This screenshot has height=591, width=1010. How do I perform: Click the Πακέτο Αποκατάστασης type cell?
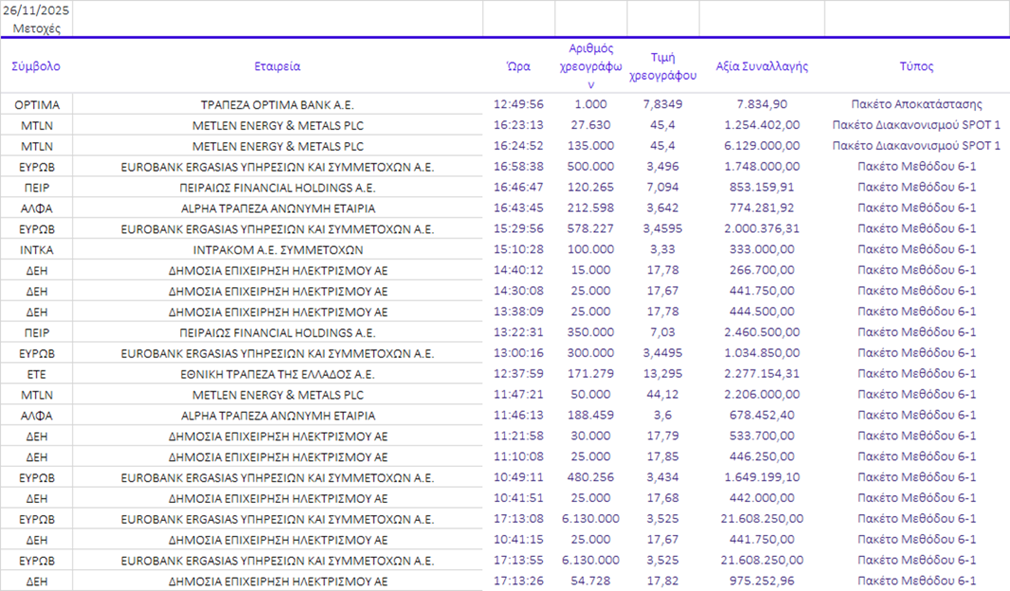(x=916, y=104)
